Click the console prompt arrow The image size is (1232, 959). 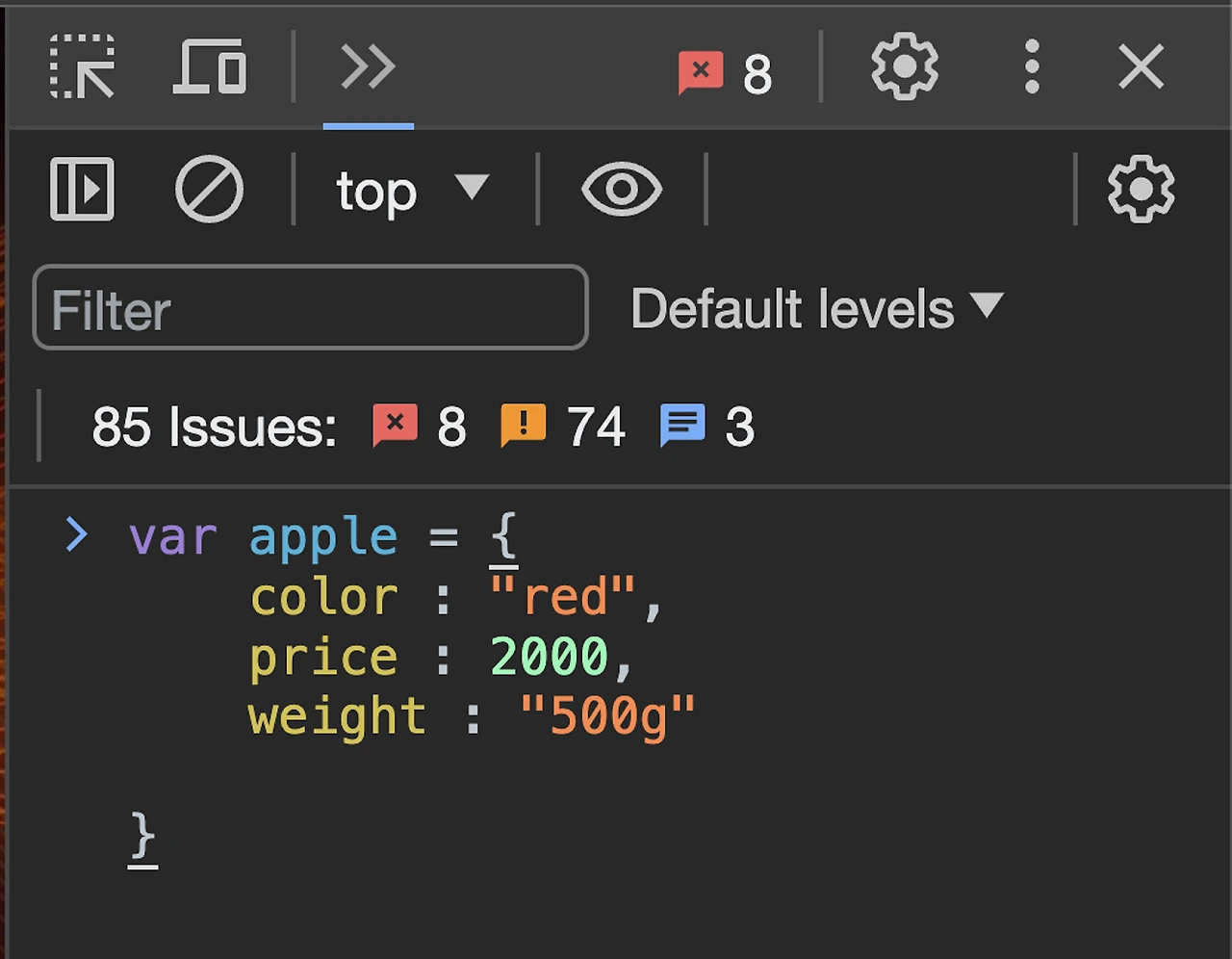pyautogui.click(x=77, y=533)
